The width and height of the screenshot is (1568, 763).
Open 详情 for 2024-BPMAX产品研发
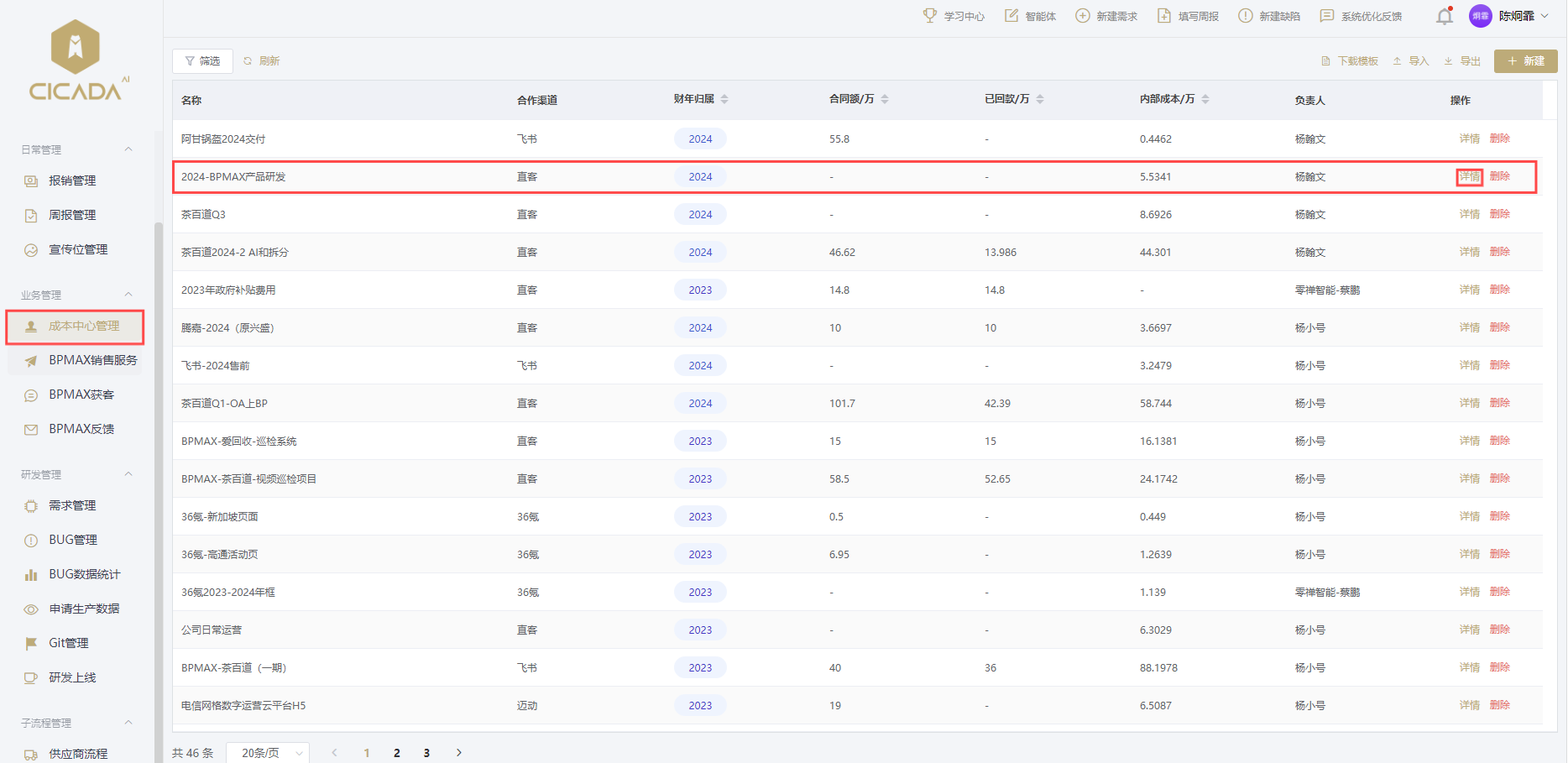coord(1469,176)
